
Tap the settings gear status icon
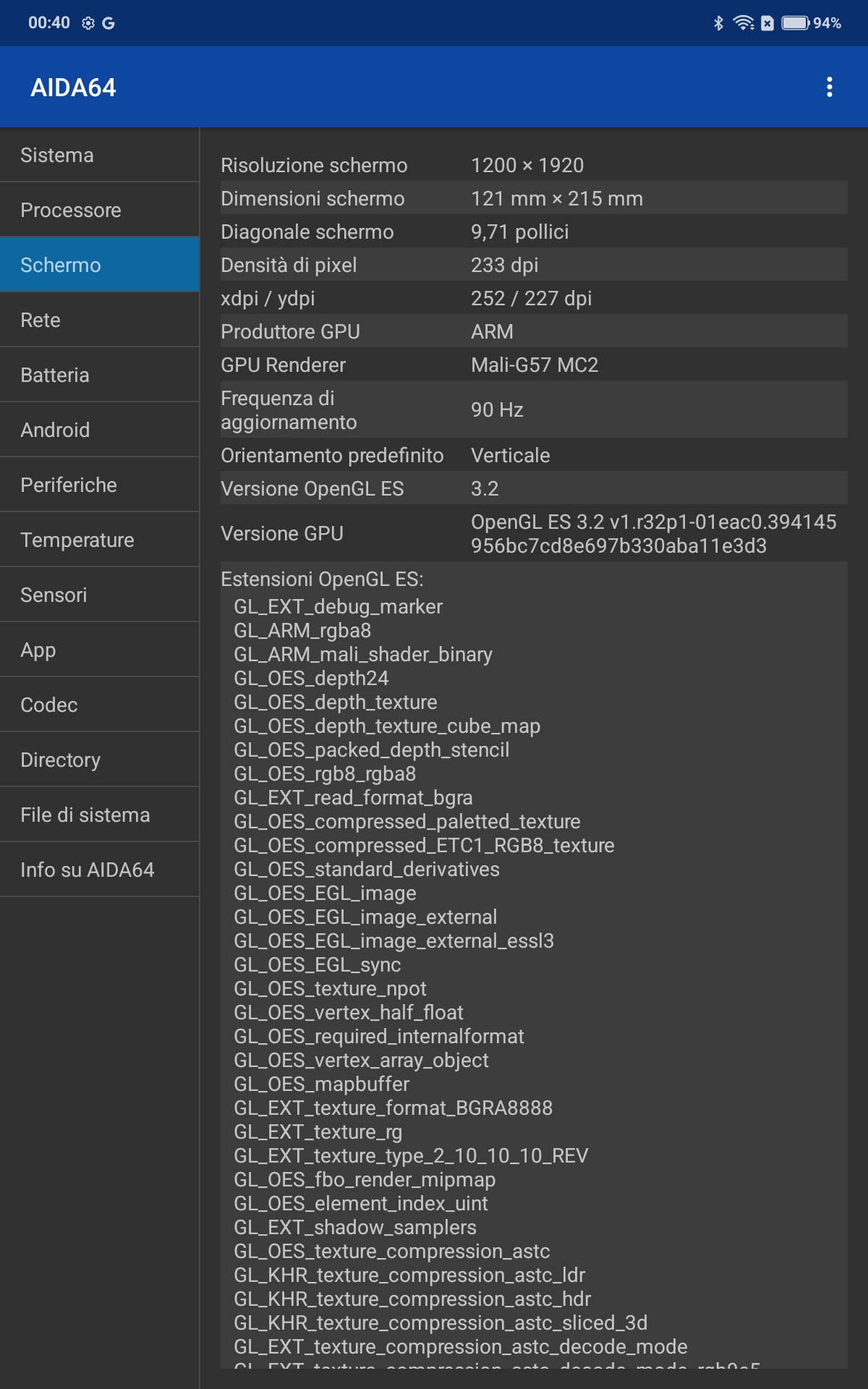pos(88,23)
